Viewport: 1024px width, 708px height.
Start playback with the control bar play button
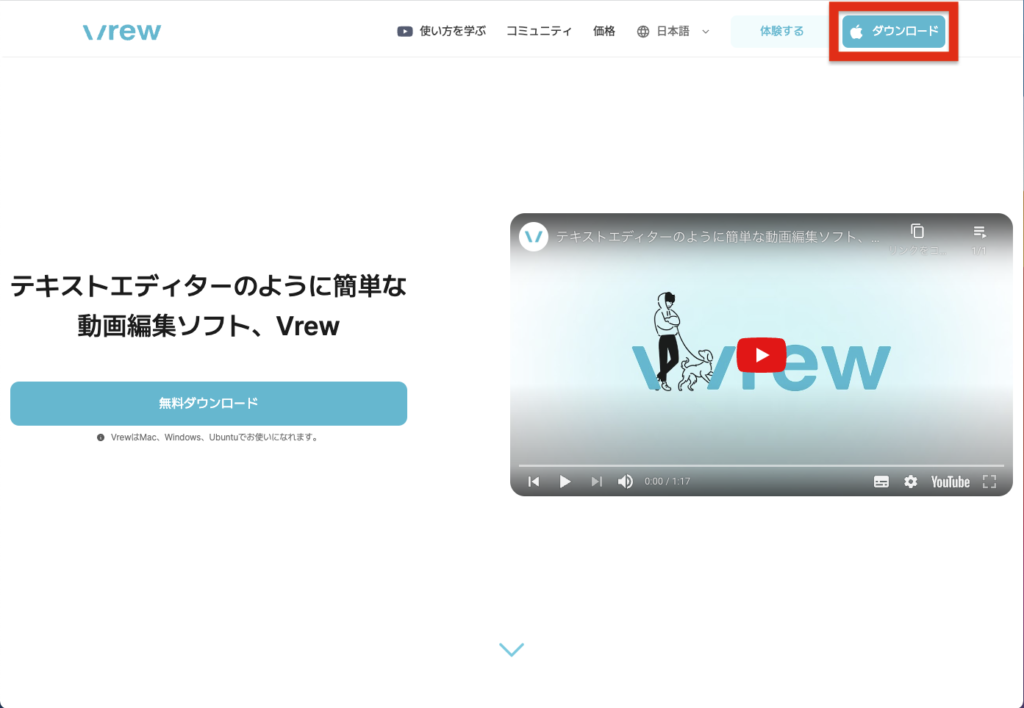coord(565,482)
